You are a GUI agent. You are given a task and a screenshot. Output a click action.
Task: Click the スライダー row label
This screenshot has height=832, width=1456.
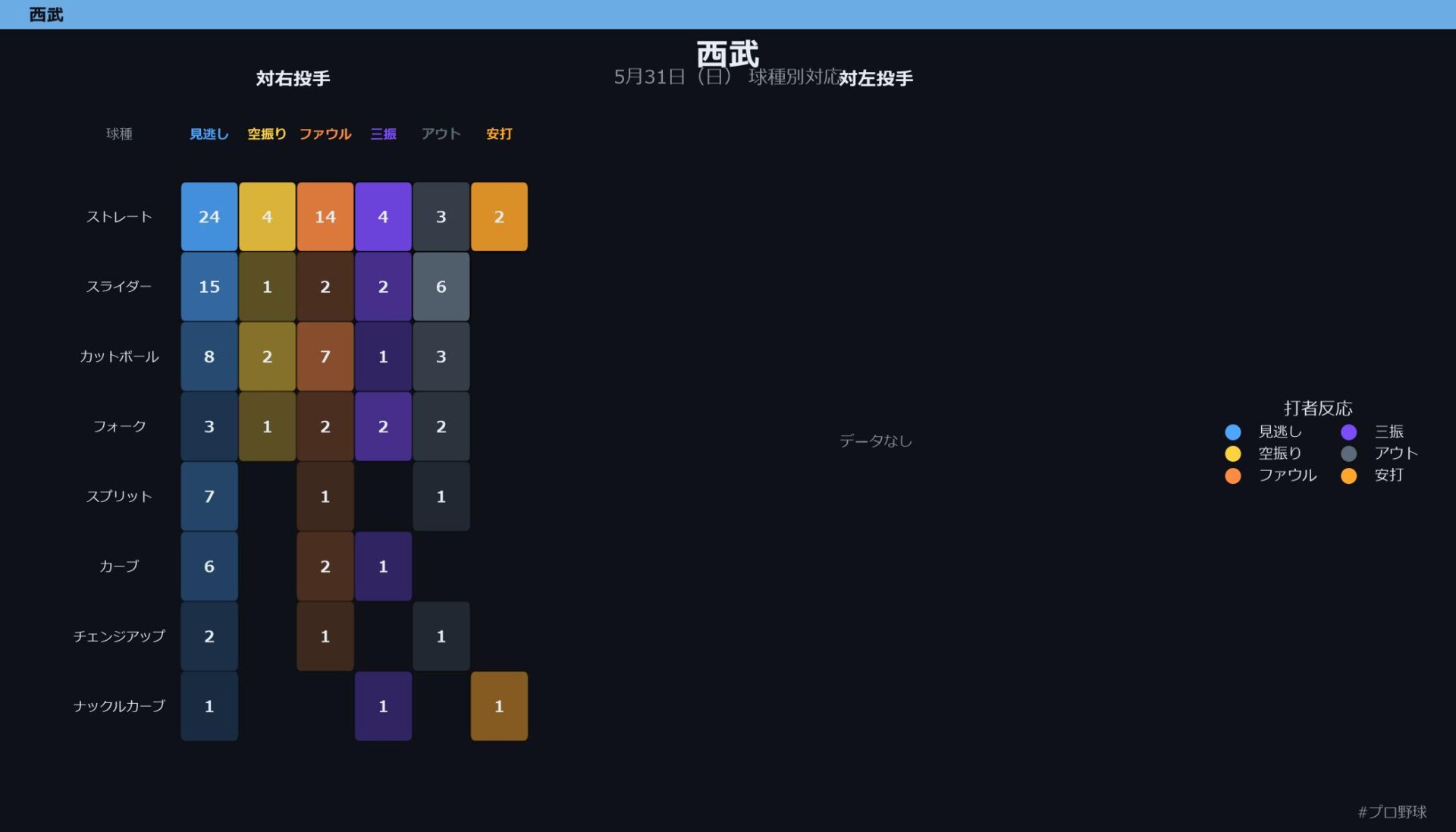click(x=119, y=287)
